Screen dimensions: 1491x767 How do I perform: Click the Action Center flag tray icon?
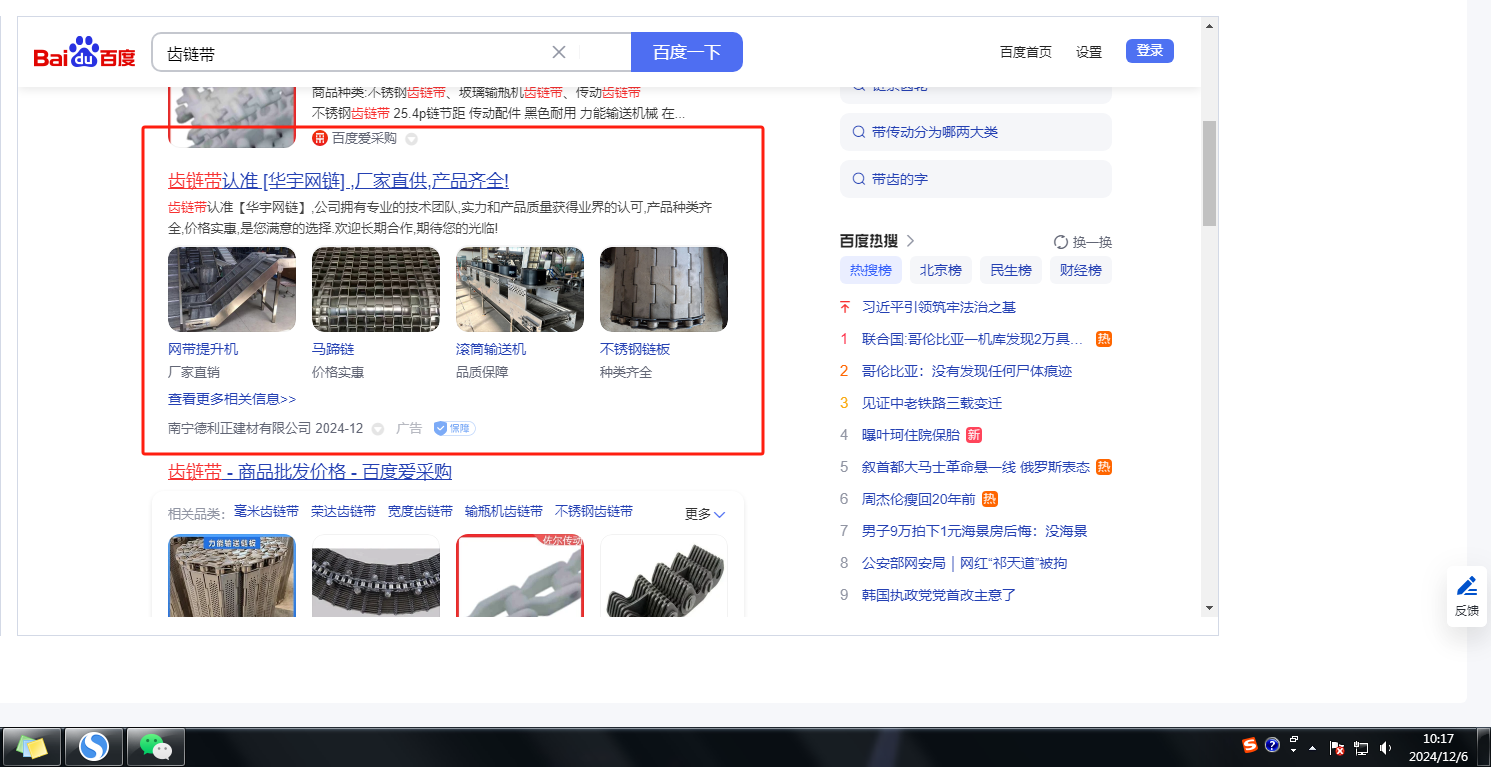tap(1337, 747)
